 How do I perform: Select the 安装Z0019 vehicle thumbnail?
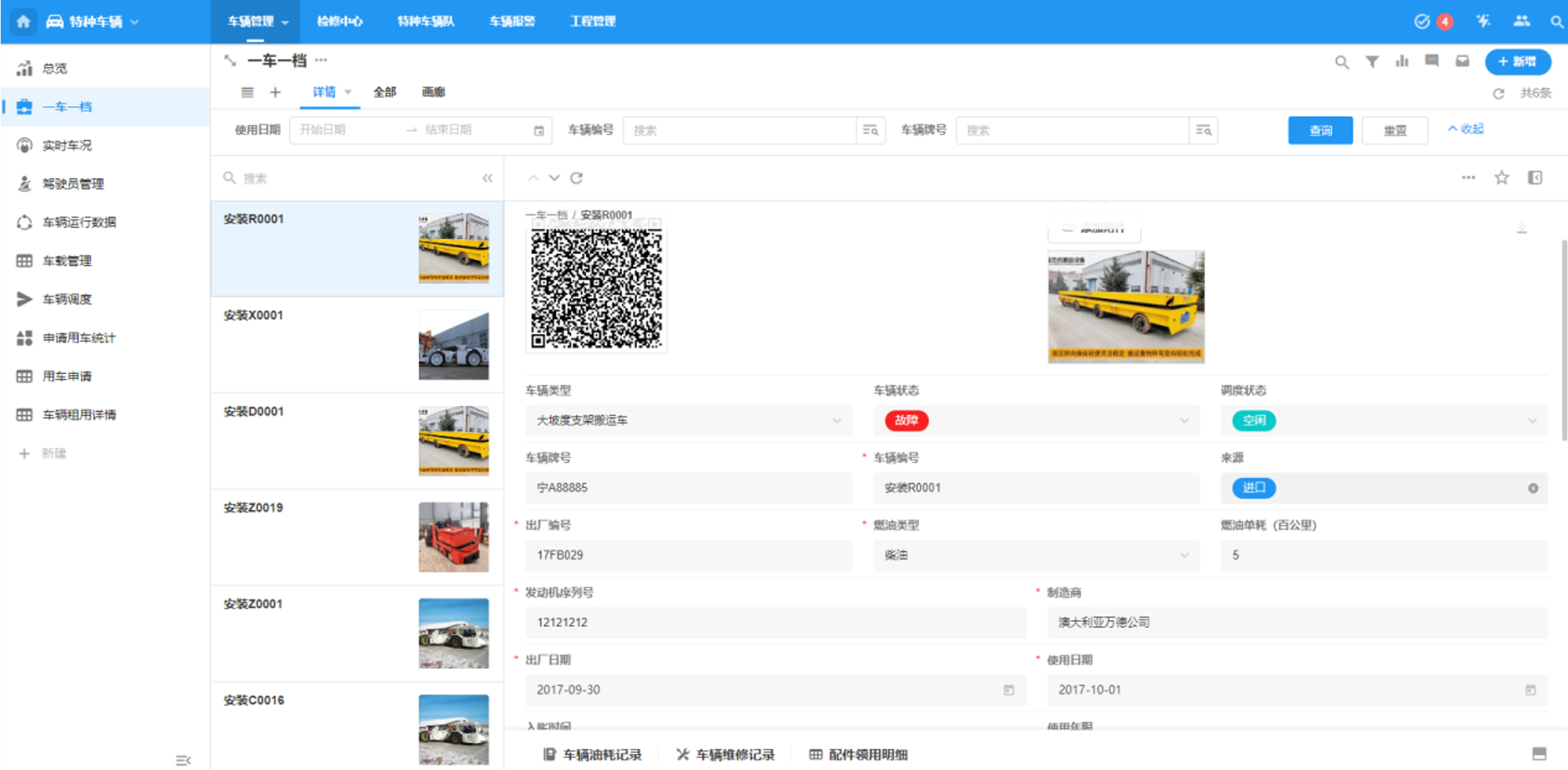coord(454,537)
